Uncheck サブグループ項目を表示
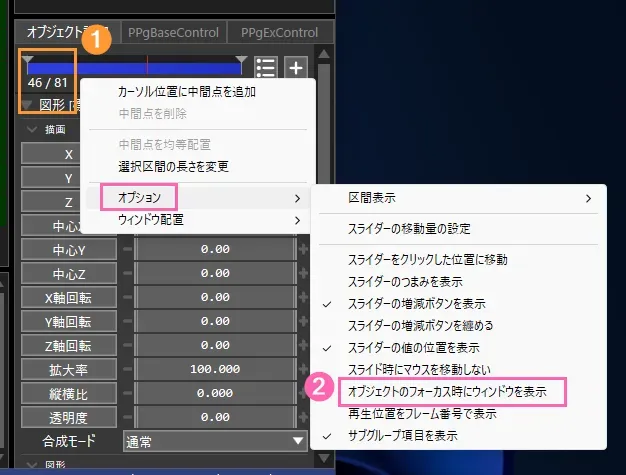This screenshot has height=475, width=626. click(x=458, y=435)
